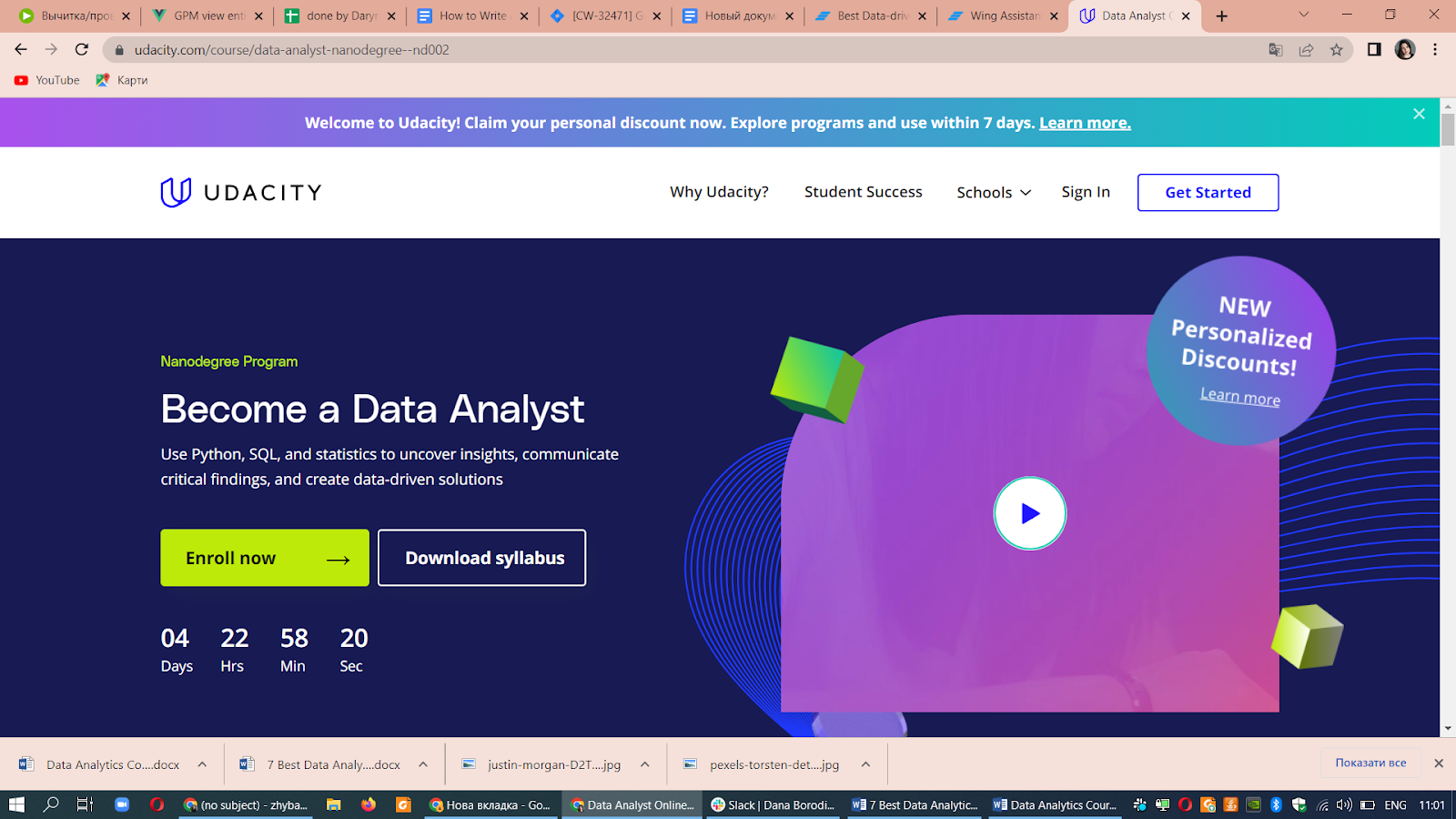Open the volume icon in system tray
The image size is (1456, 819).
[1344, 804]
